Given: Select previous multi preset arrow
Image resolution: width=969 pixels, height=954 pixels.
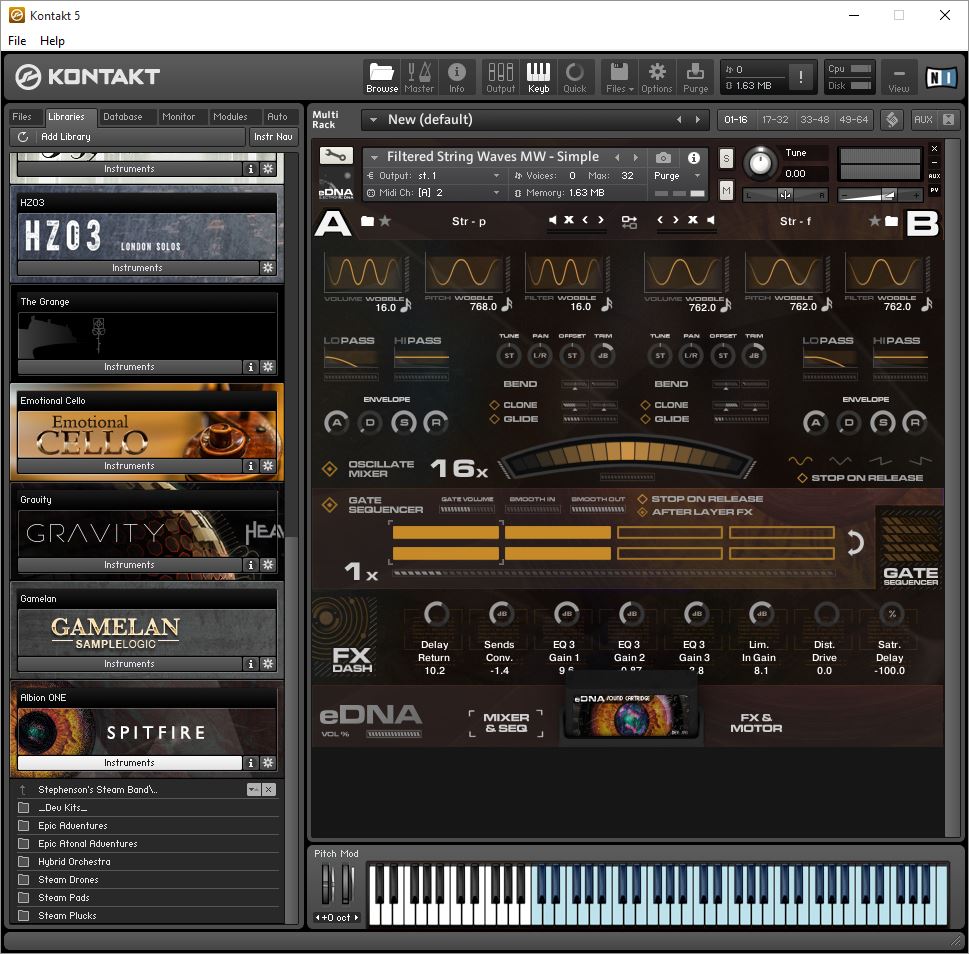Looking at the screenshot, I should tap(679, 119).
